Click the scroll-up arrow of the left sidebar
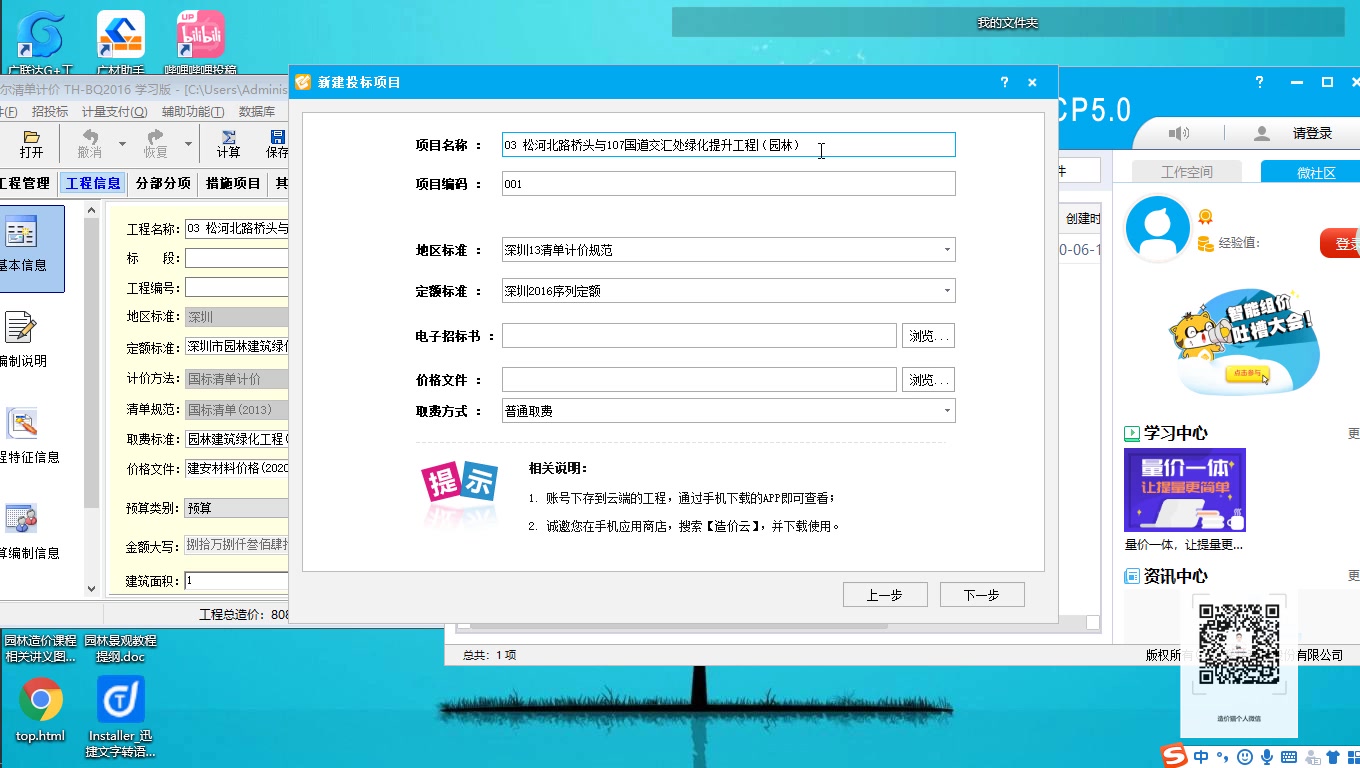 coord(92,210)
